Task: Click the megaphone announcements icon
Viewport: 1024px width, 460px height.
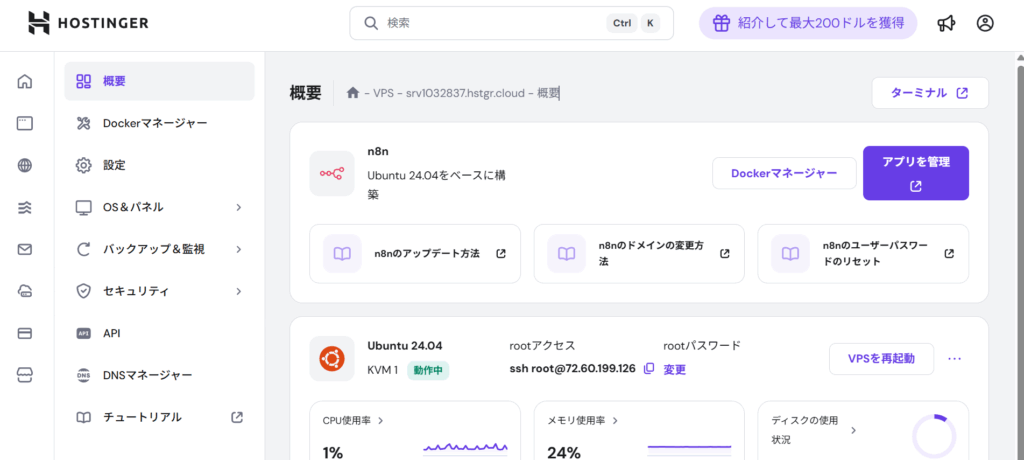Action: [x=946, y=23]
